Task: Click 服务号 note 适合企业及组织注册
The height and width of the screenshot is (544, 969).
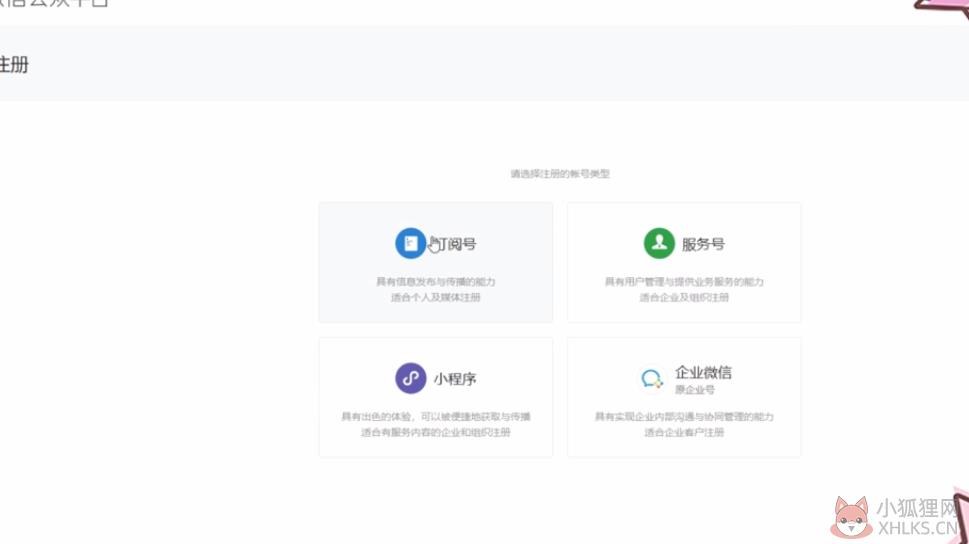Action: [x=684, y=297]
